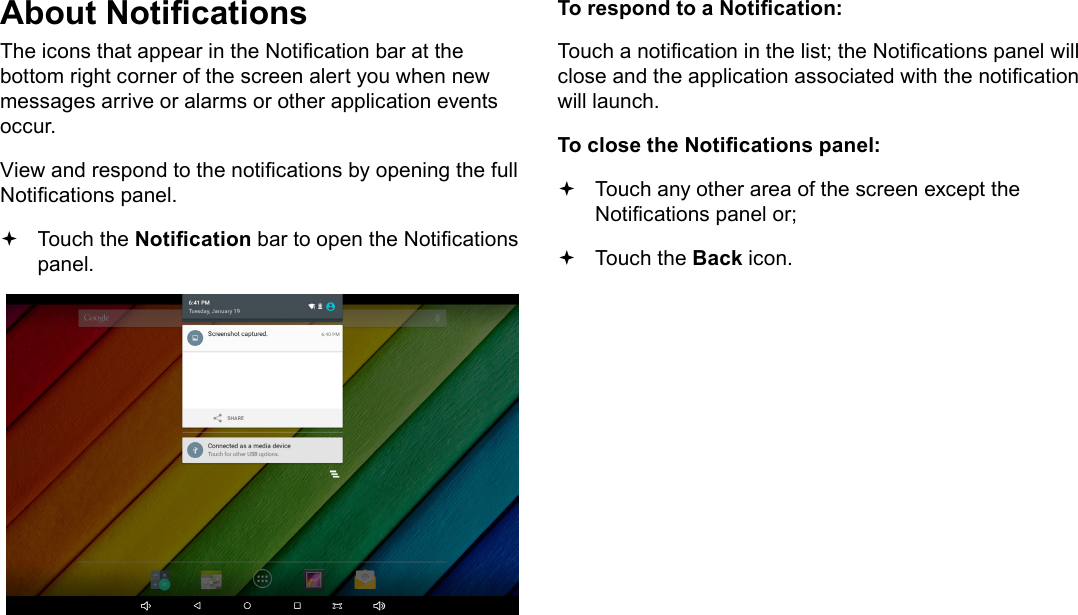Image resolution: width=1078 pixels, height=615 pixels.
Task: Open the Email app in the dock
Action: [x=363, y=580]
